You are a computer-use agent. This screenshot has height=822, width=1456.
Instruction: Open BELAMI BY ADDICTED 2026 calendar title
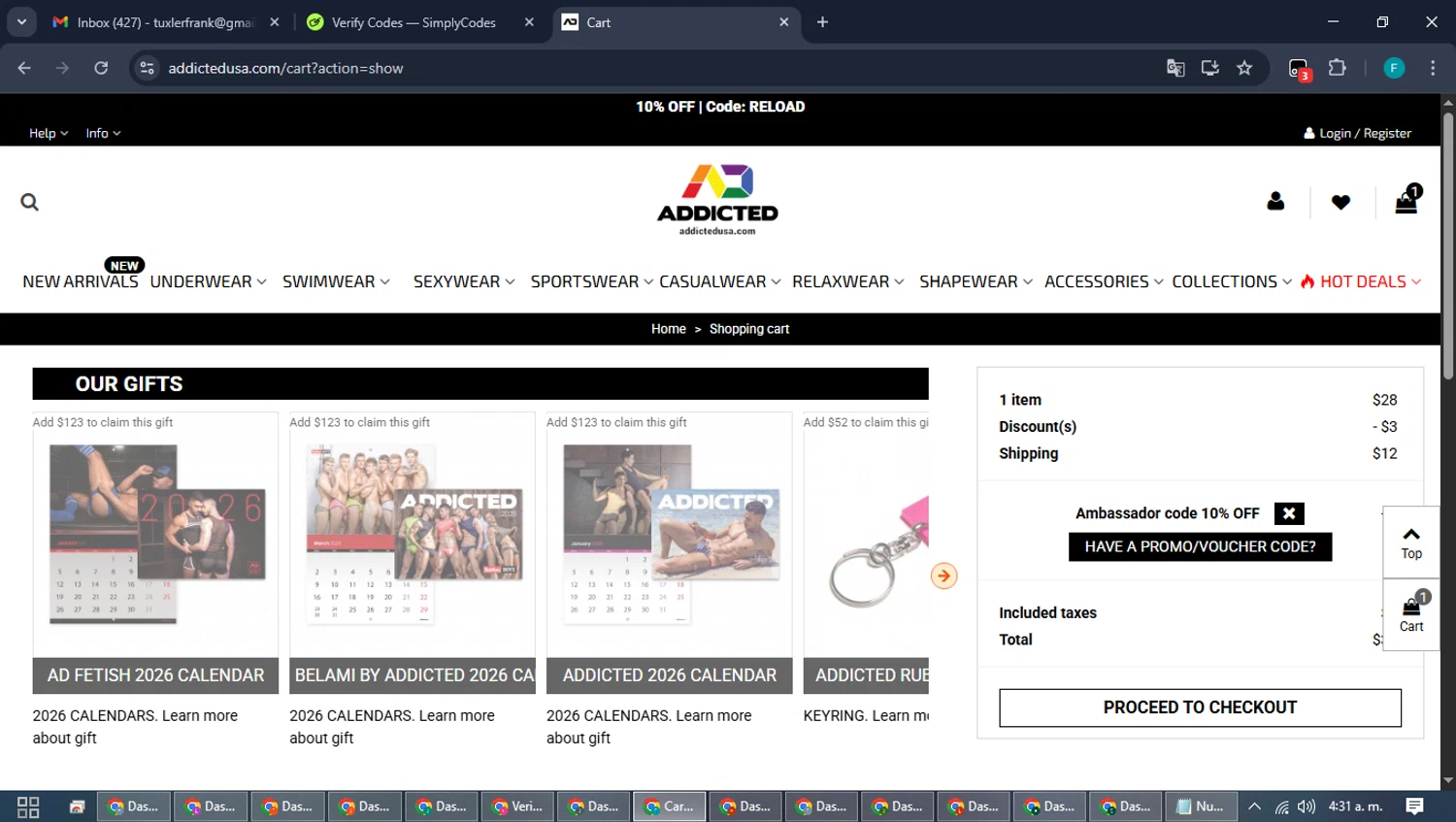(x=413, y=675)
